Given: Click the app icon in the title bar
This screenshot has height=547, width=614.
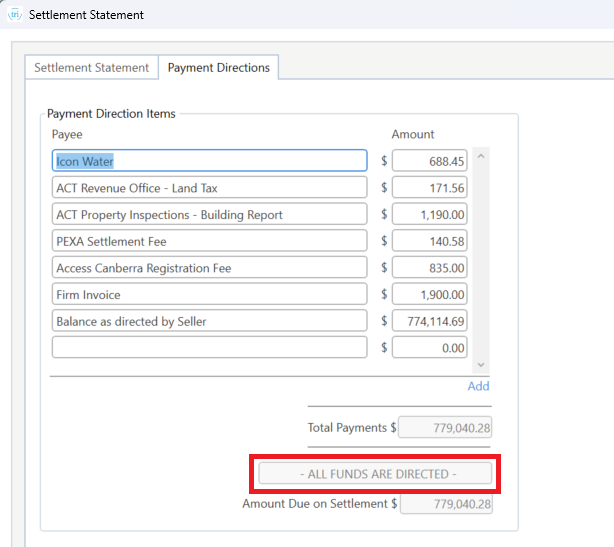Looking at the screenshot, I should [x=15, y=15].
